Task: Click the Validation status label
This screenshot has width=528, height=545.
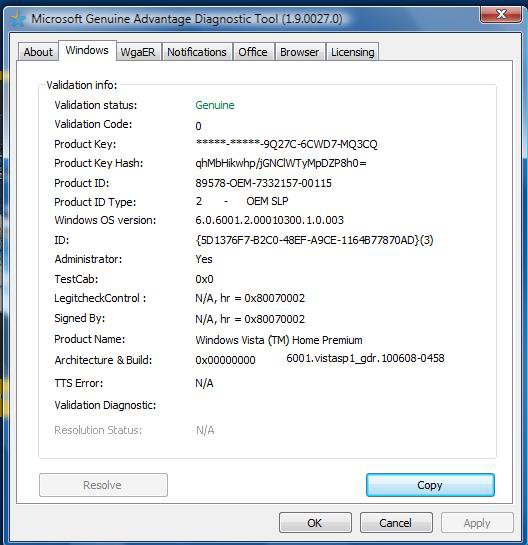Action: (96, 105)
